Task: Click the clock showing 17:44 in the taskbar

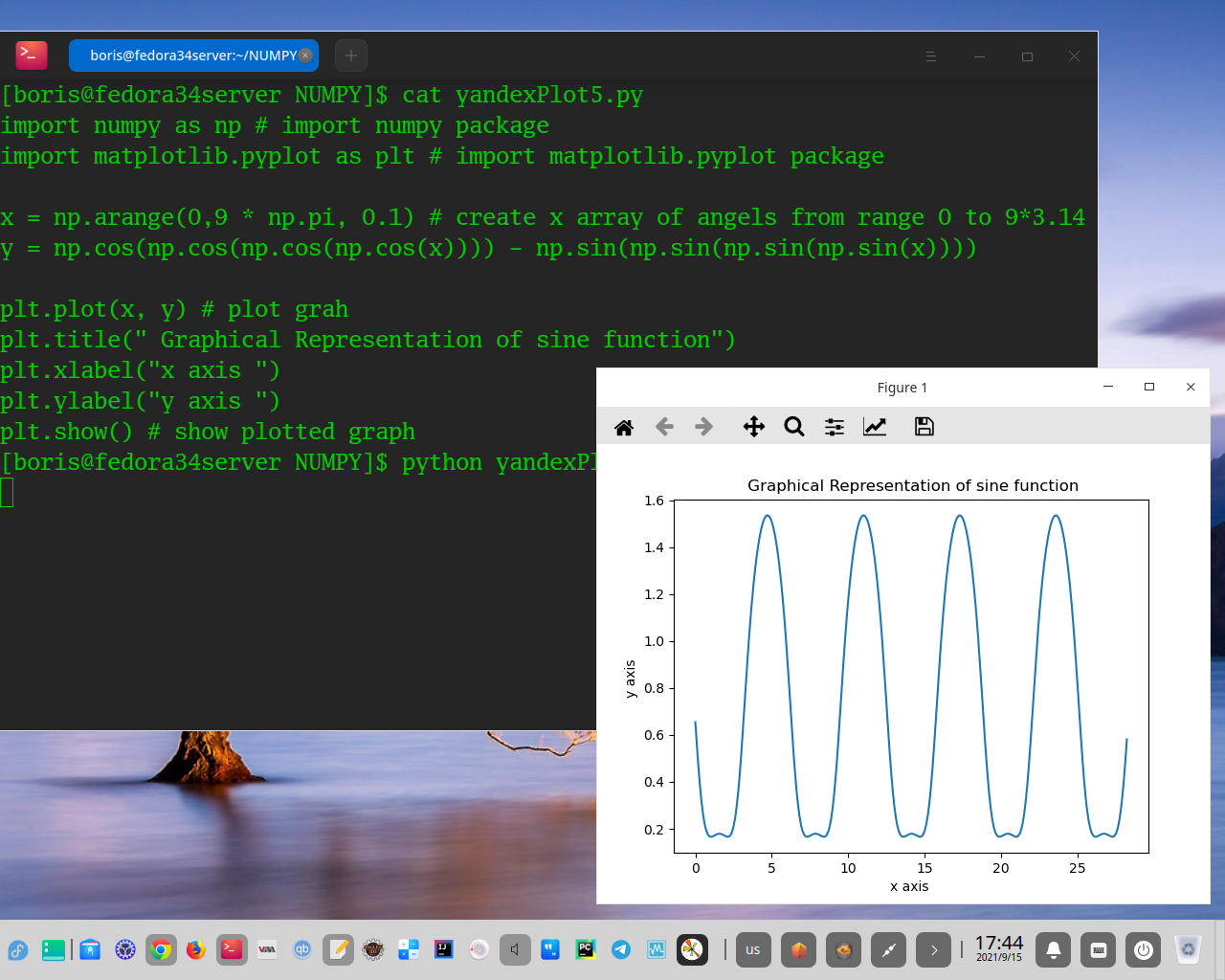Action: click(x=999, y=950)
